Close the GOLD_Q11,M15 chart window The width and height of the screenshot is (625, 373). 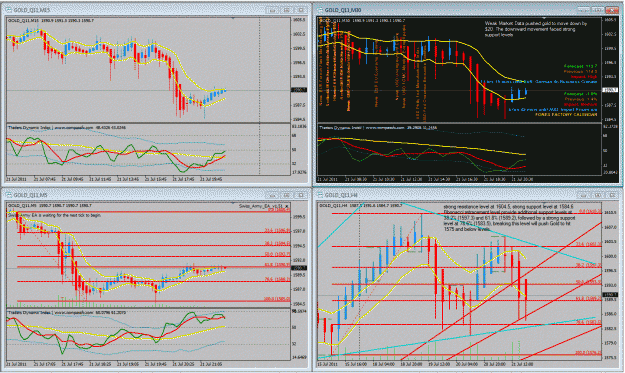click(301, 10)
